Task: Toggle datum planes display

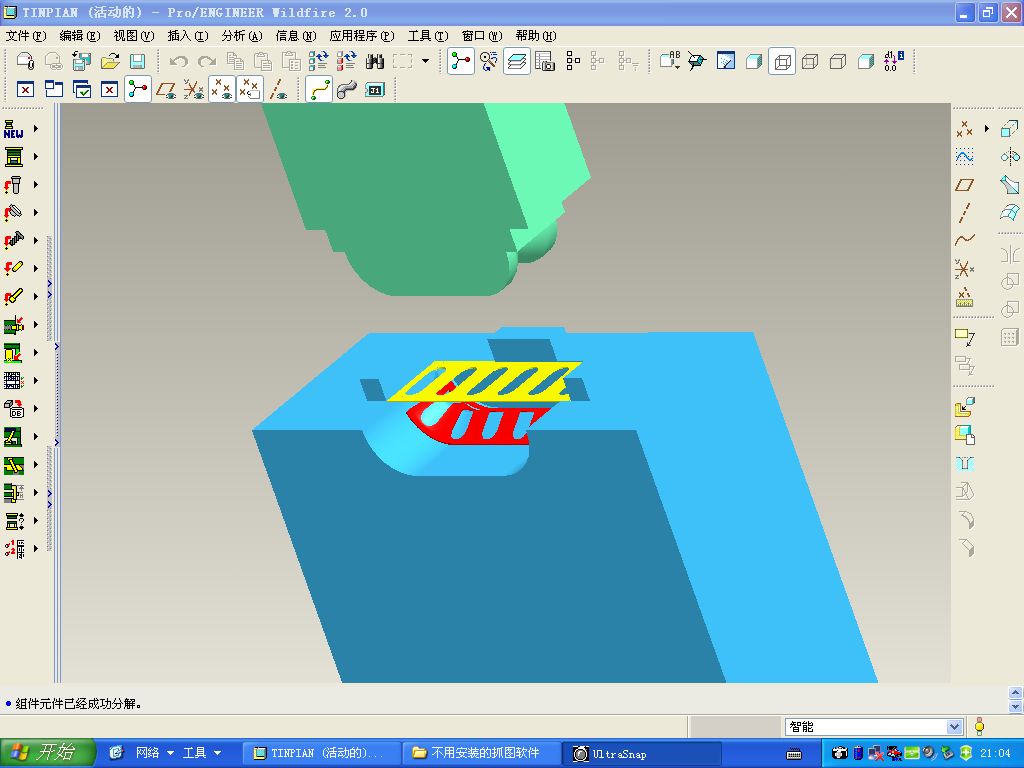Action: [166, 89]
